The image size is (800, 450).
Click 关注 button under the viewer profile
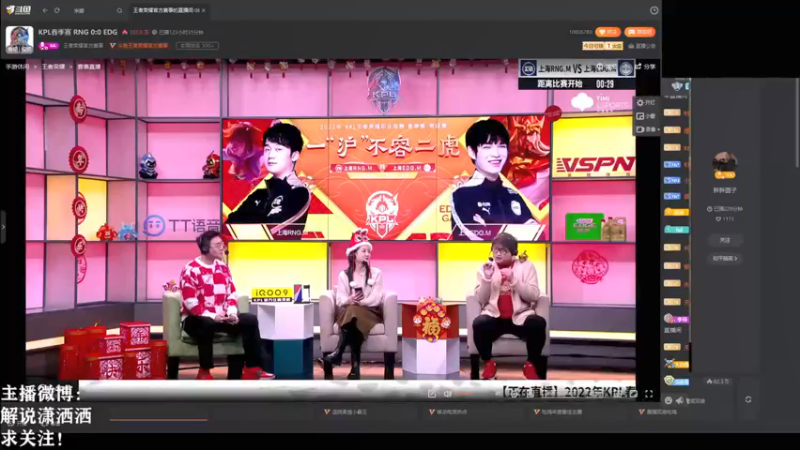point(725,240)
